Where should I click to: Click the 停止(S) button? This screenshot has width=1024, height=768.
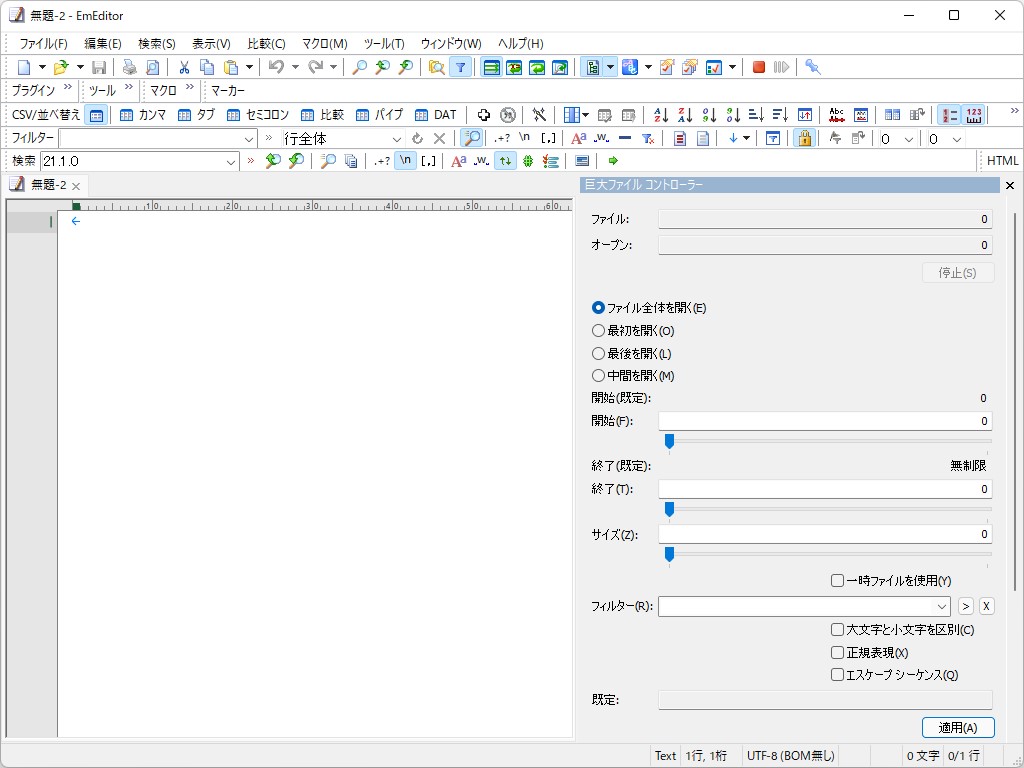point(957,271)
